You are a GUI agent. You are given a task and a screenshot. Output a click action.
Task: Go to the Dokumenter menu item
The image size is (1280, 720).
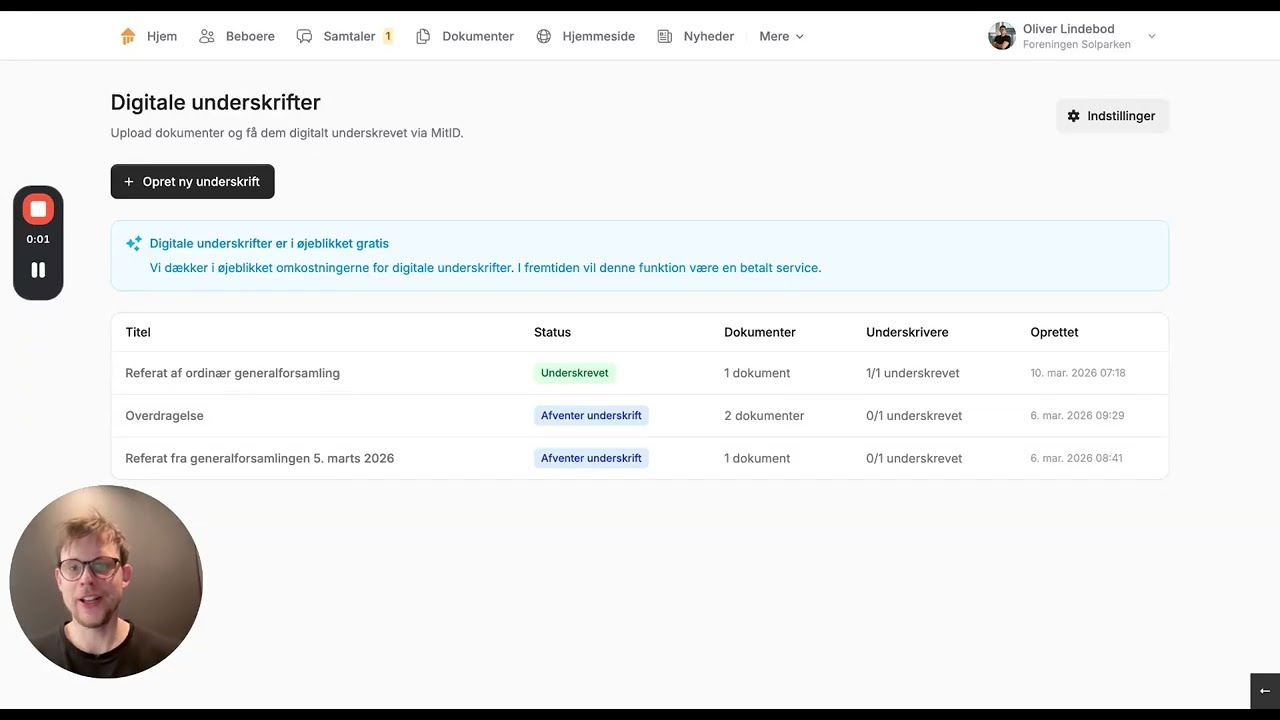(x=477, y=36)
